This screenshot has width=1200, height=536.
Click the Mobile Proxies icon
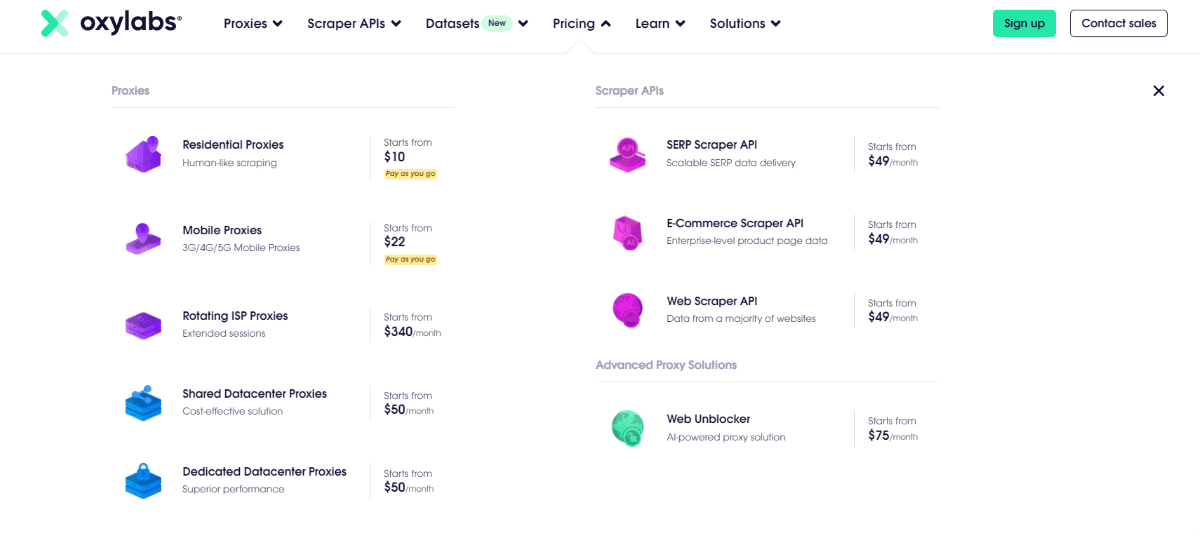click(143, 239)
